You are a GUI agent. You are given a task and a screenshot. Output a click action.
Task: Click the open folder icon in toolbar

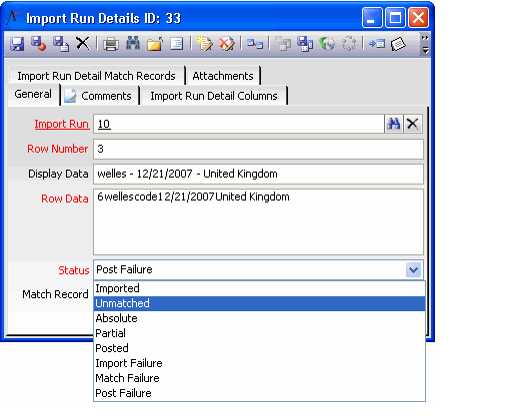click(x=155, y=44)
